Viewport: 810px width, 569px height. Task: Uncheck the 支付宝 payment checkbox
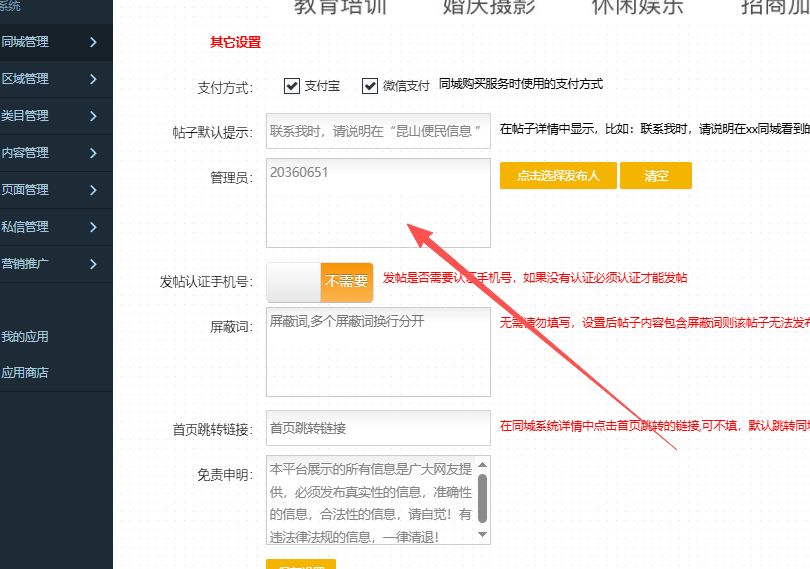[292, 86]
